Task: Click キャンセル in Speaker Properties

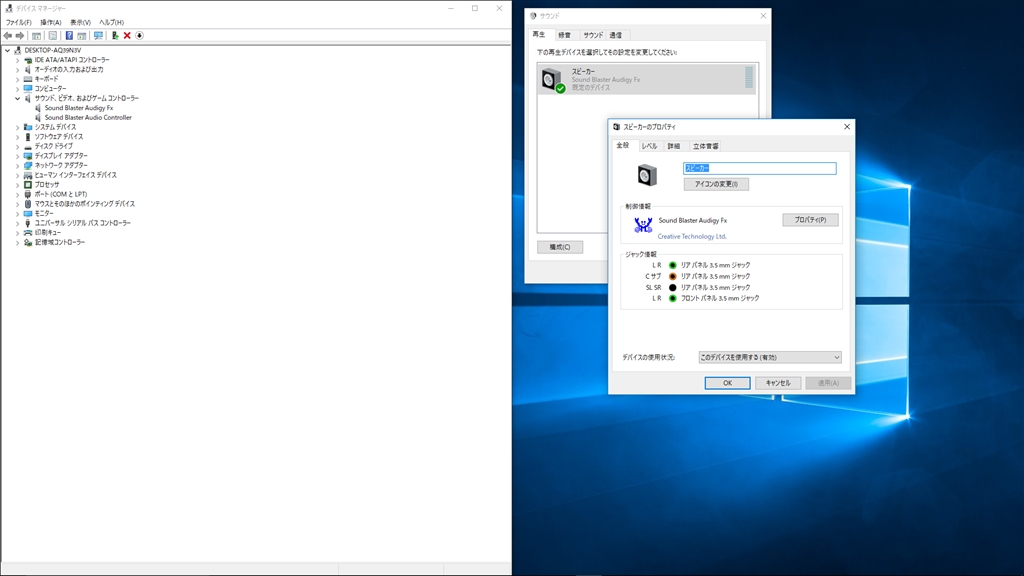Action: [778, 383]
